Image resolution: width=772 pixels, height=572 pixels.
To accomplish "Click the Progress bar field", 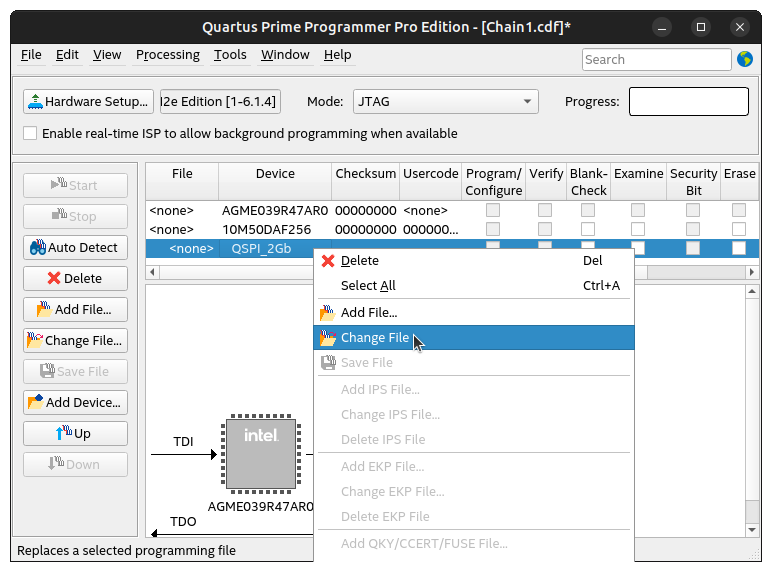I will click(688, 101).
